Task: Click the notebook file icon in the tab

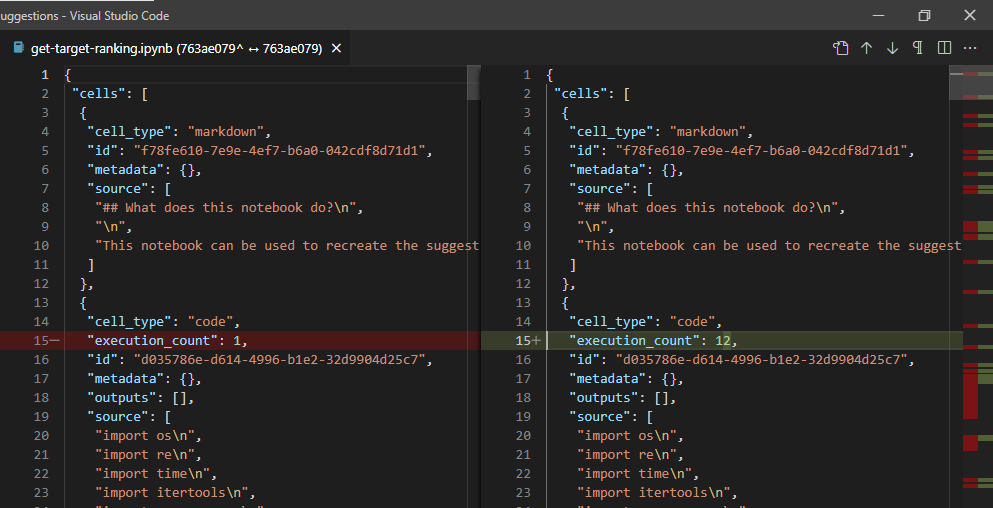Action: 19,48
